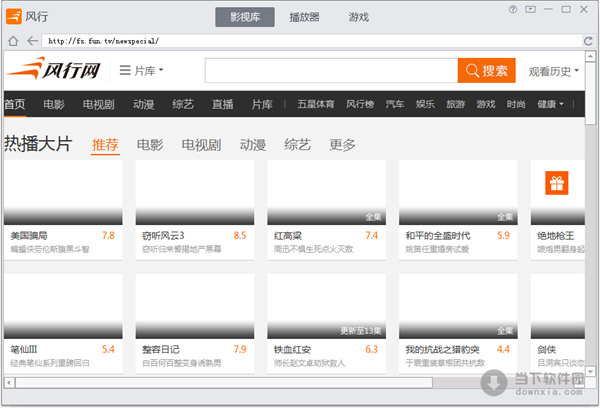Image resolution: width=600 pixels, height=408 pixels.
Task: Expand the 片库 dropdown next to logo
Action: pos(141,71)
